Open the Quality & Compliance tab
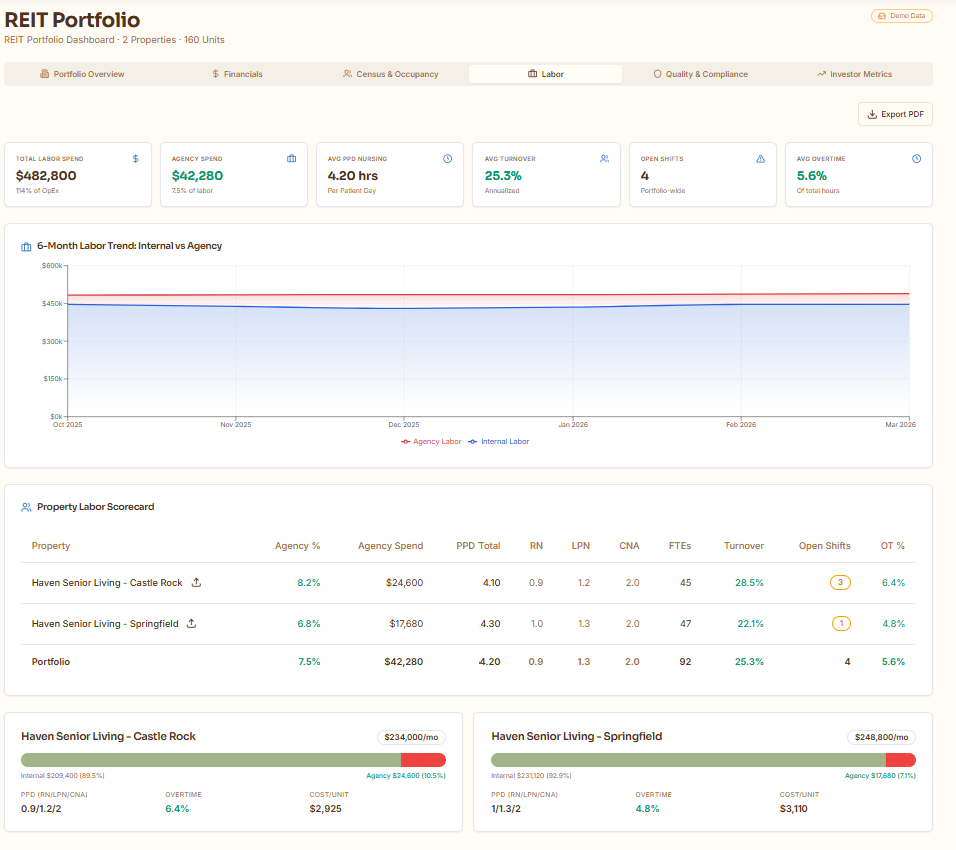Image resolution: width=956 pixels, height=850 pixels. (700, 74)
